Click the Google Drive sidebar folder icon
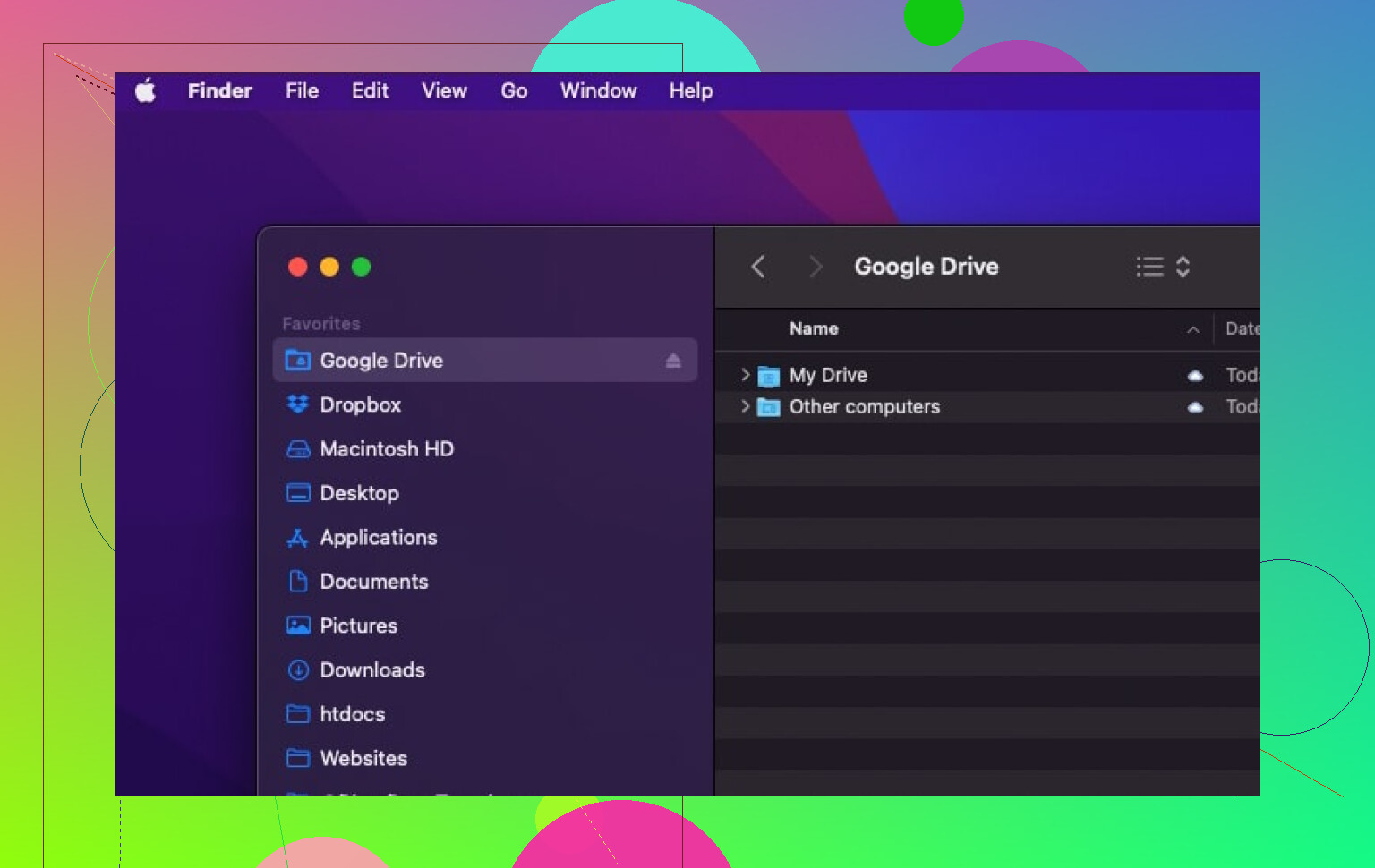 (298, 361)
